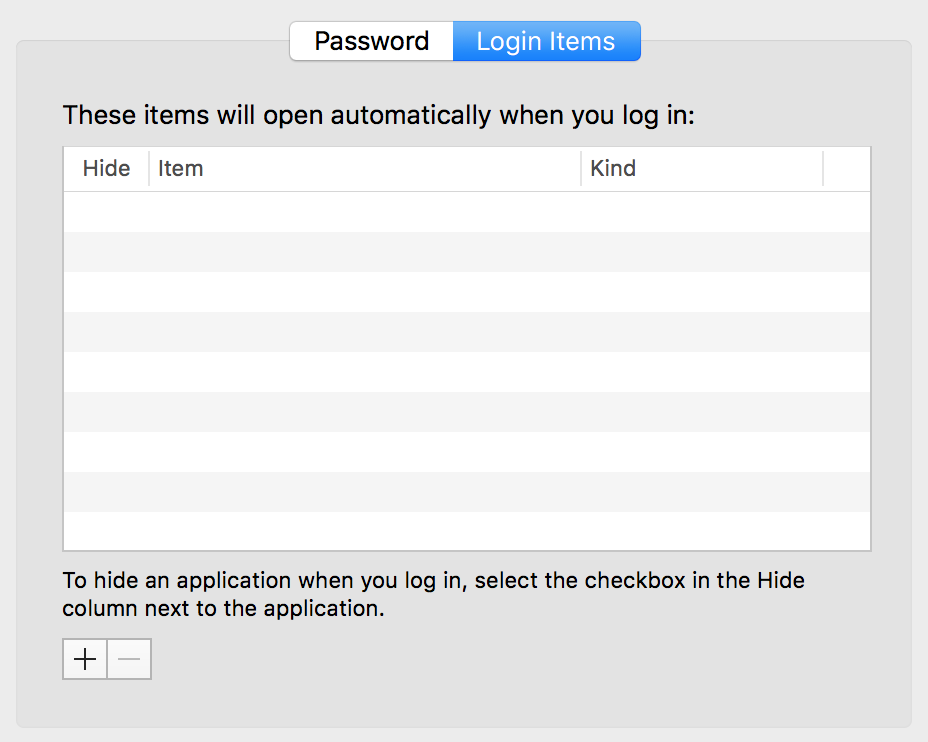Add a login item with plus button
This screenshot has width=928, height=742.
86,660
